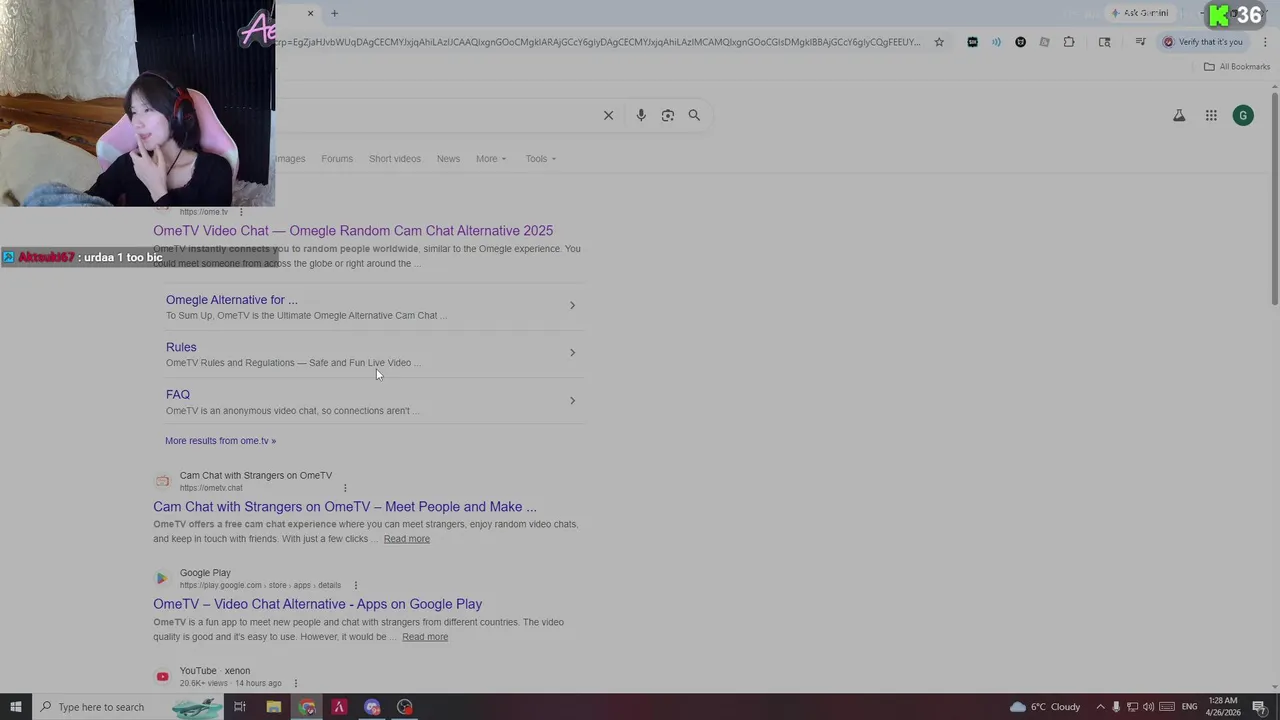Open Chrome three-dot menu
The image size is (1280, 720).
coord(1265,42)
